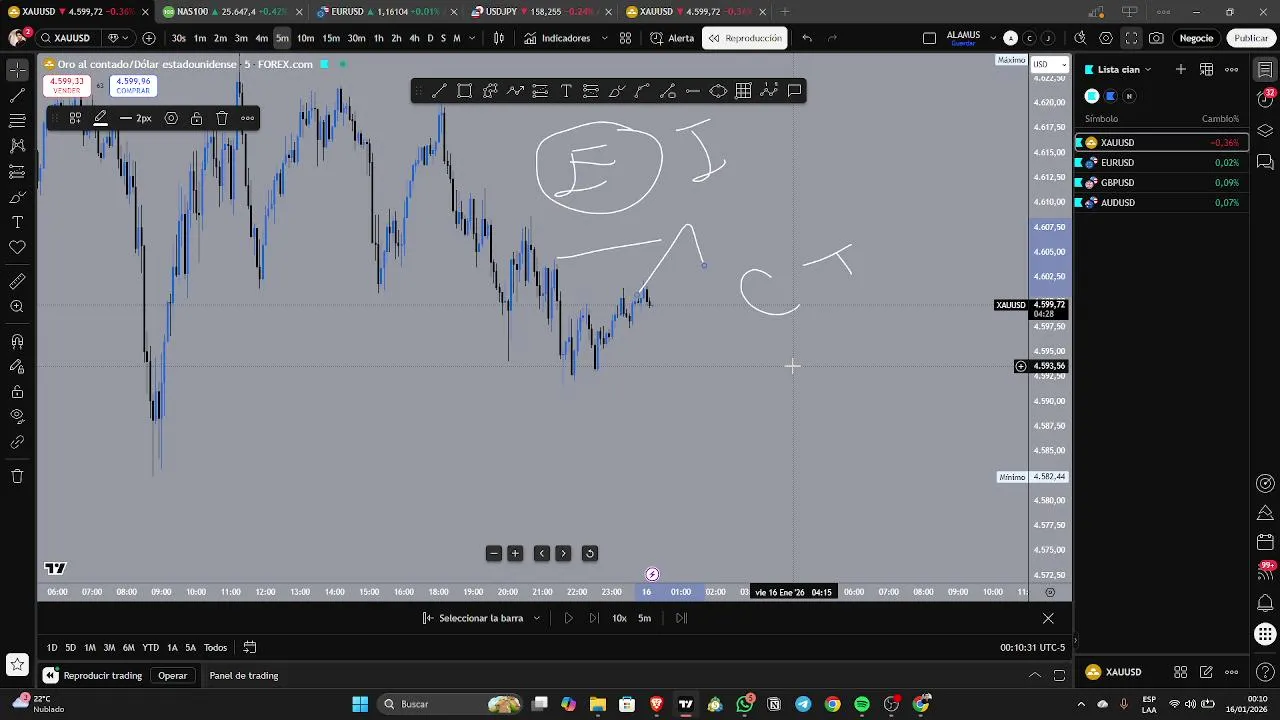Select the trend line tool in left sidebar
Image resolution: width=1280 pixels, height=720 pixels.
17,95
